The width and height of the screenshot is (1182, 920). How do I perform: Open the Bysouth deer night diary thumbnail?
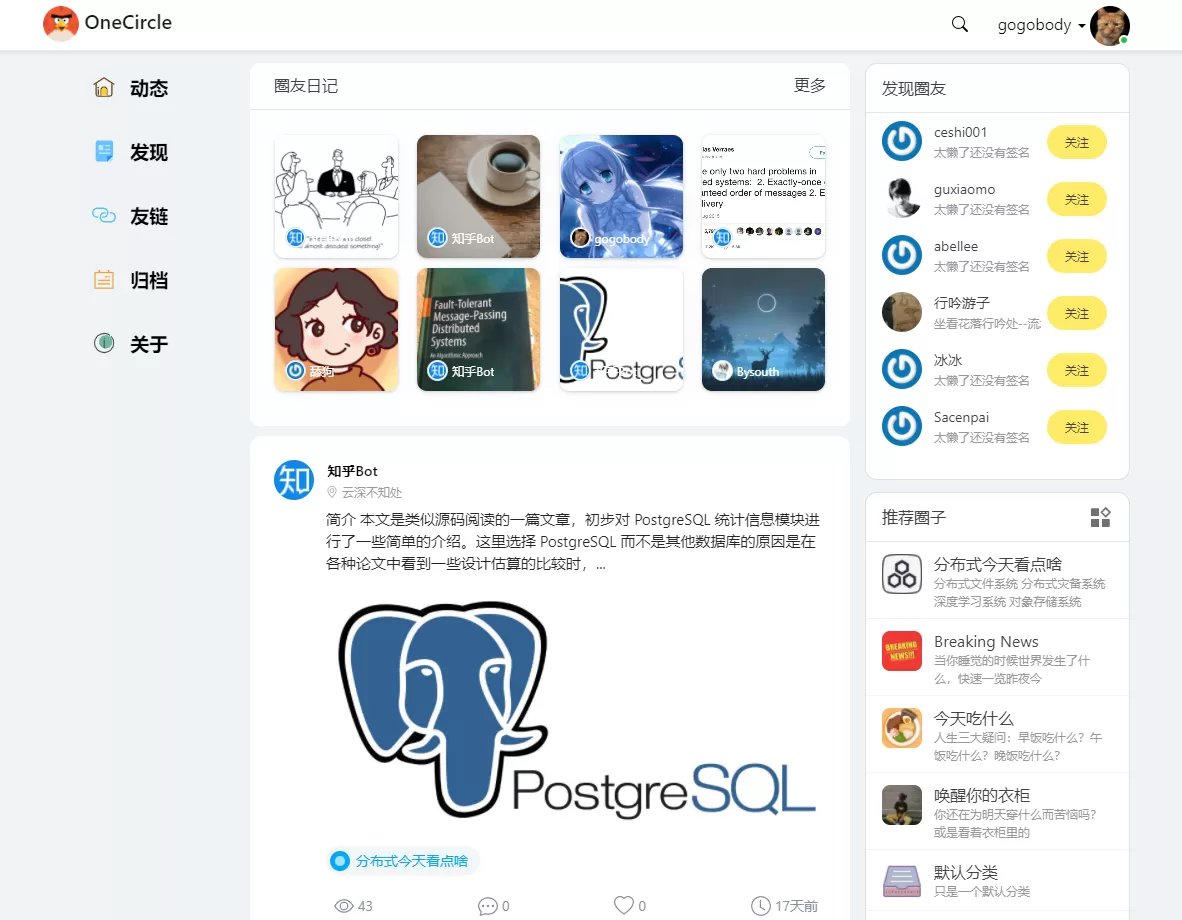763,329
